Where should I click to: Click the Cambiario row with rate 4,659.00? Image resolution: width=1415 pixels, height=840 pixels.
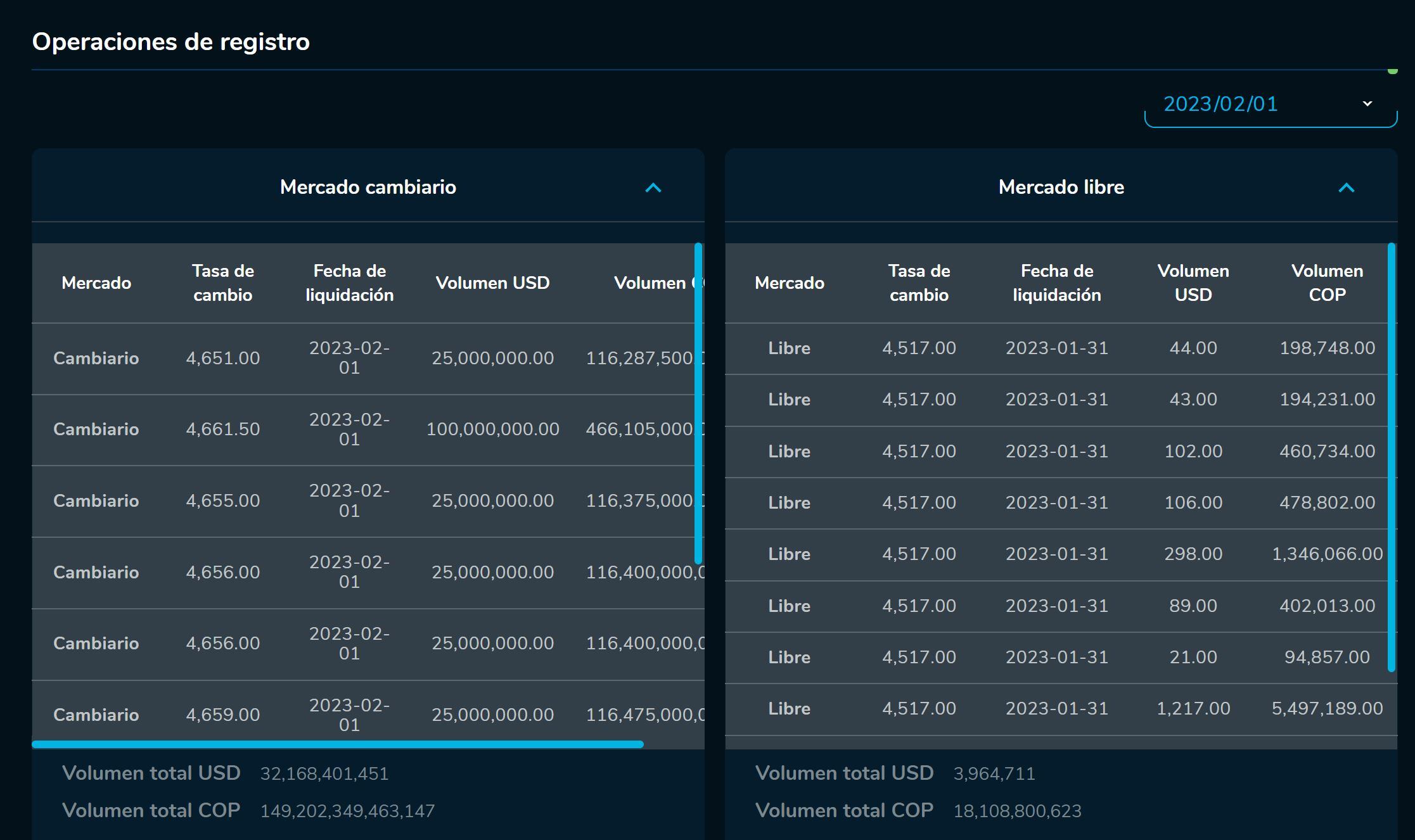(x=223, y=715)
